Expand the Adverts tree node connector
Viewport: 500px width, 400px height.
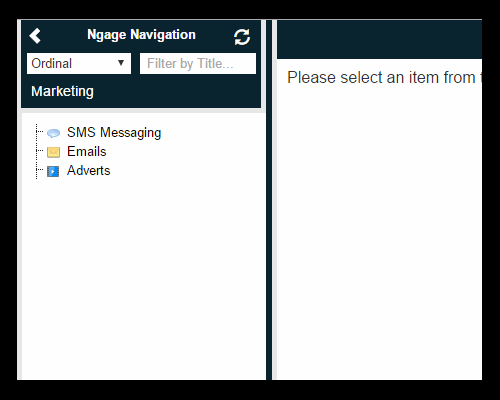40,170
